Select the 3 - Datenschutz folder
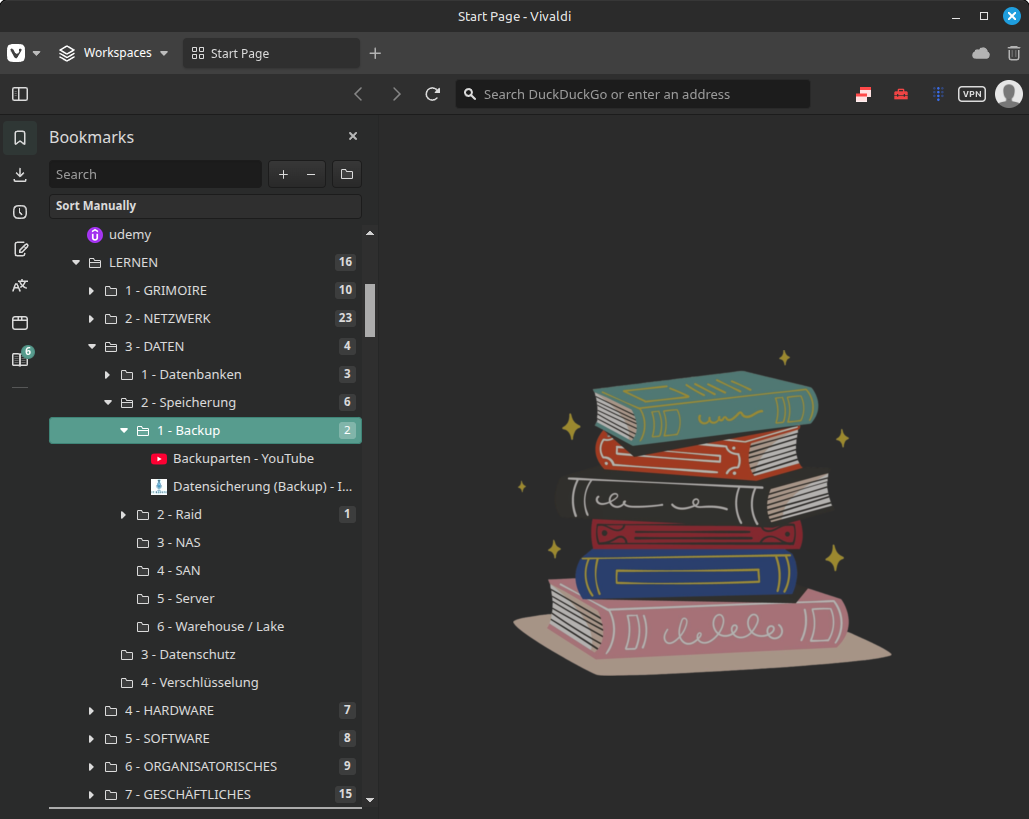Screen dimensions: 1029x819 pos(205,654)
